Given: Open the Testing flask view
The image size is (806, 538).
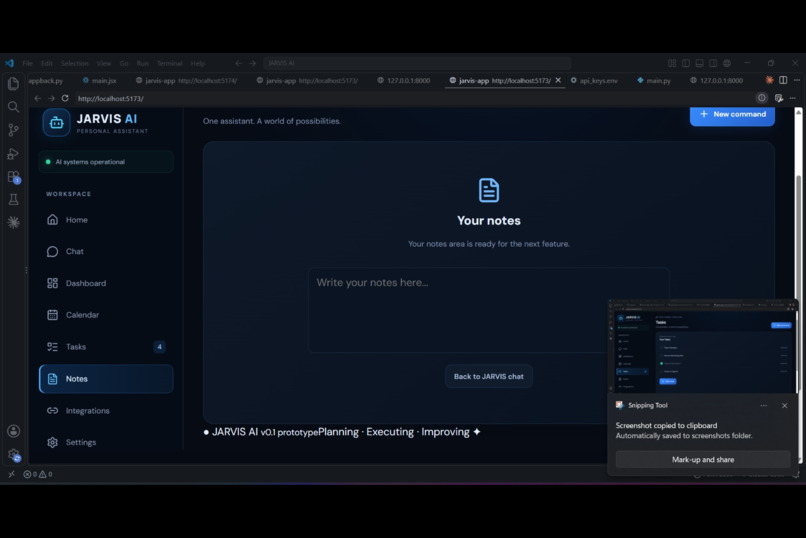Looking at the screenshot, I should pyautogui.click(x=13, y=199).
